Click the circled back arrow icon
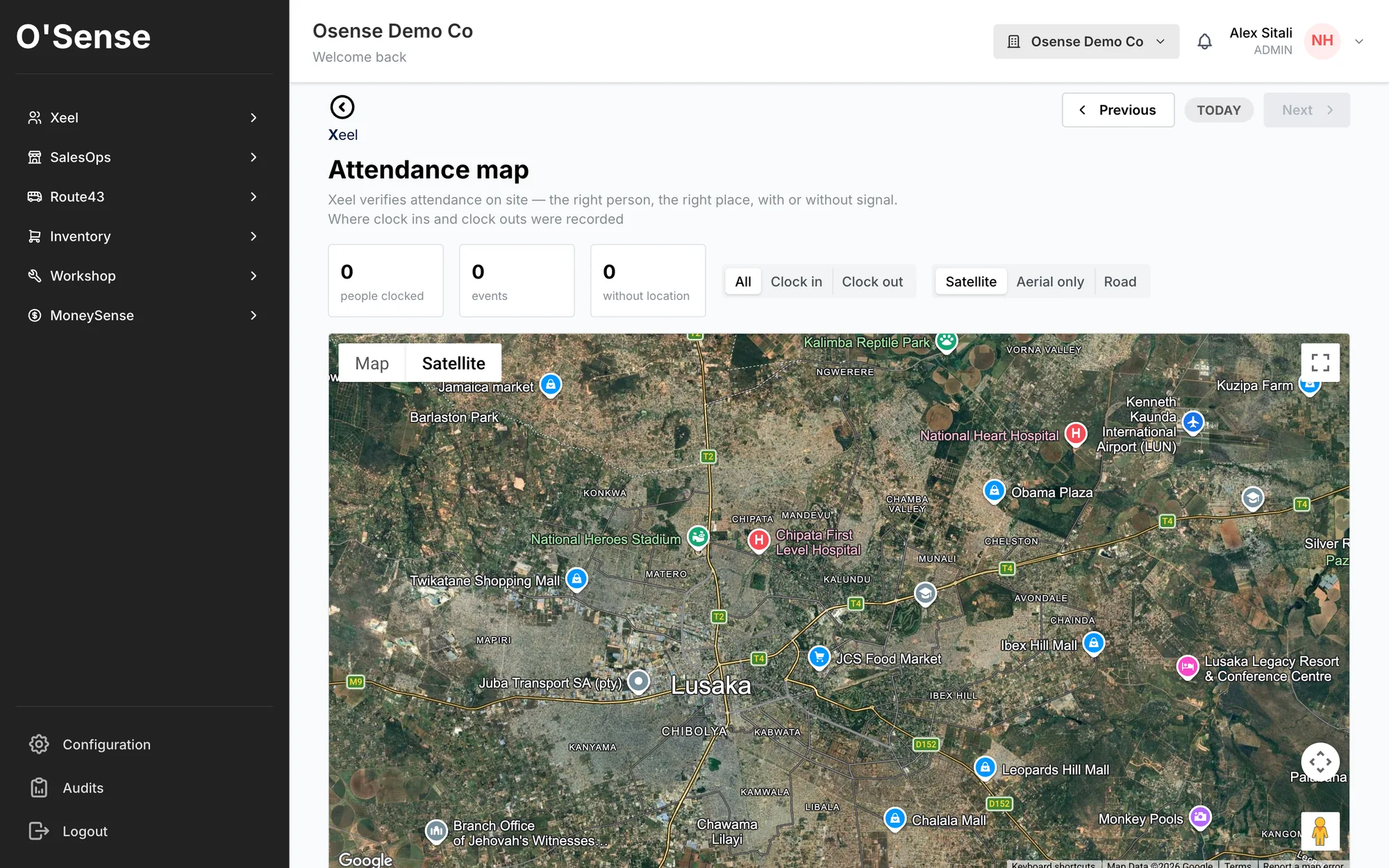The height and width of the screenshot is (868, 1389). pyautogui.click(x=342, y=107)
